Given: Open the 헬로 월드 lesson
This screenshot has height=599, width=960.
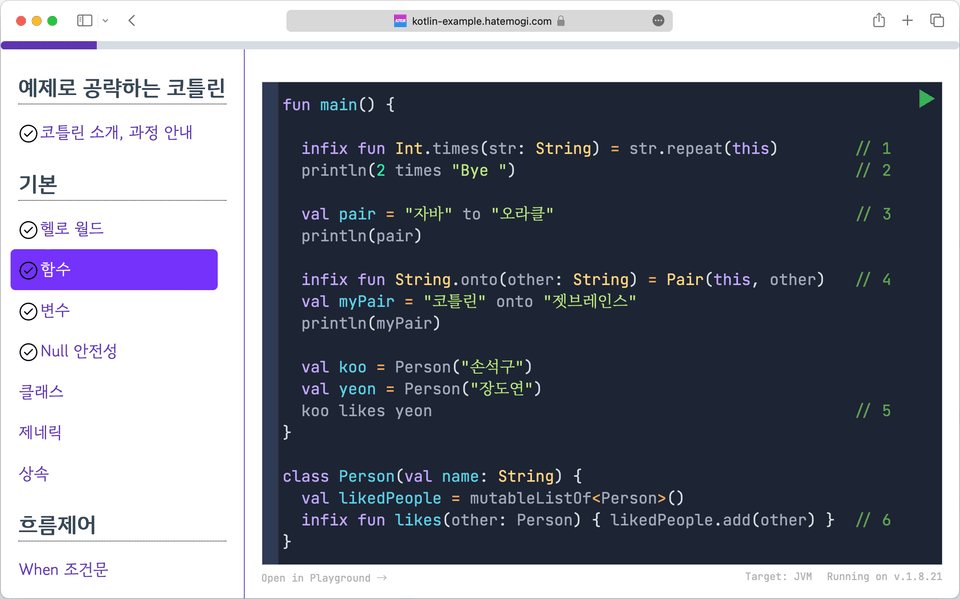Looking at the screenshot, I should 72,229.
